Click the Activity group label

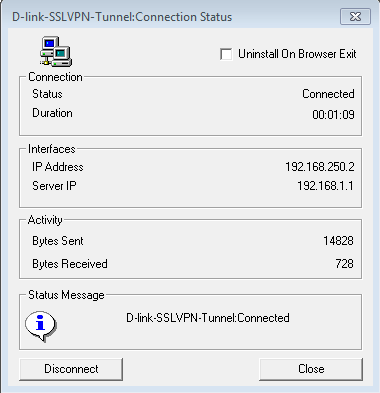coord(45,220)
